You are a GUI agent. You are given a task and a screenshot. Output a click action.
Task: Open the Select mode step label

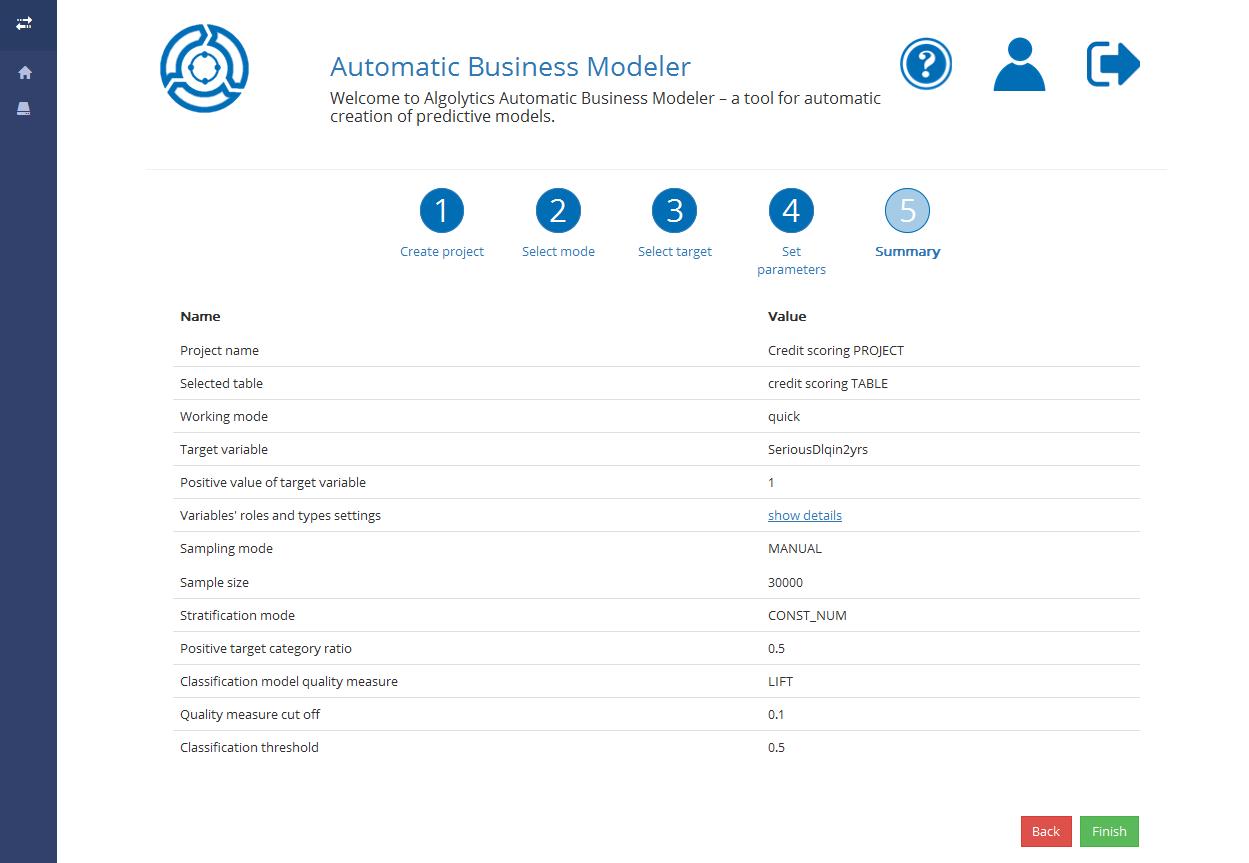click(x=558, y=252)
